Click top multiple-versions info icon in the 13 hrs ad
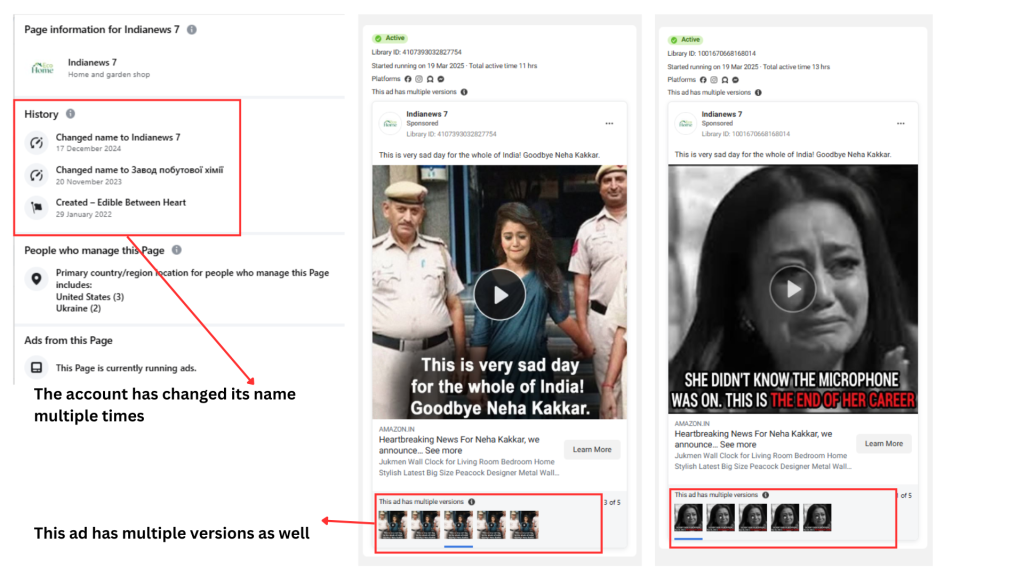 pyautogui.click(x=758, y=93)
